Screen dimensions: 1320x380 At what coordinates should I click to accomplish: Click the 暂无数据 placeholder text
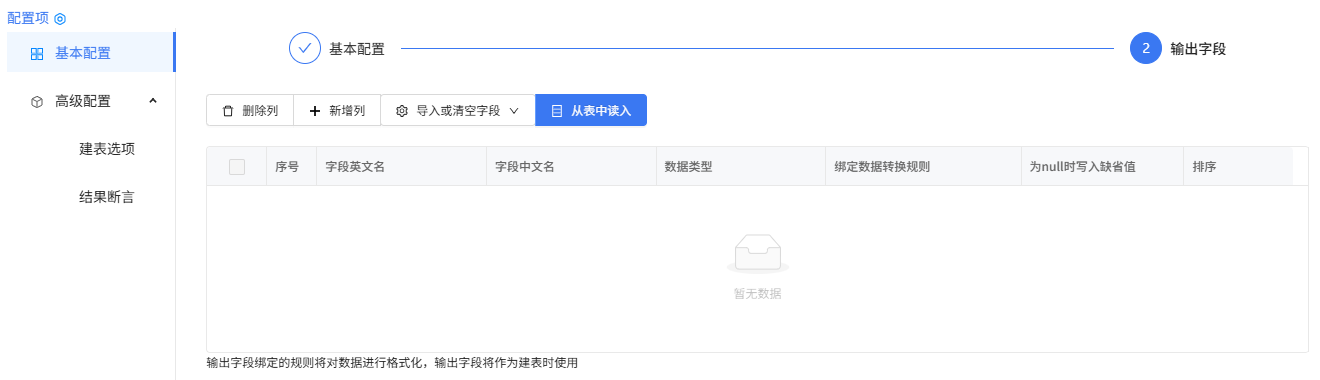(x=757, y=294)
